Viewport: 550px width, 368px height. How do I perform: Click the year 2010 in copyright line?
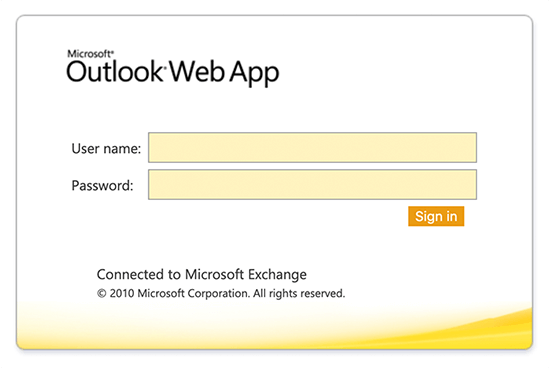pyautogui.click(x=122, y=293)
